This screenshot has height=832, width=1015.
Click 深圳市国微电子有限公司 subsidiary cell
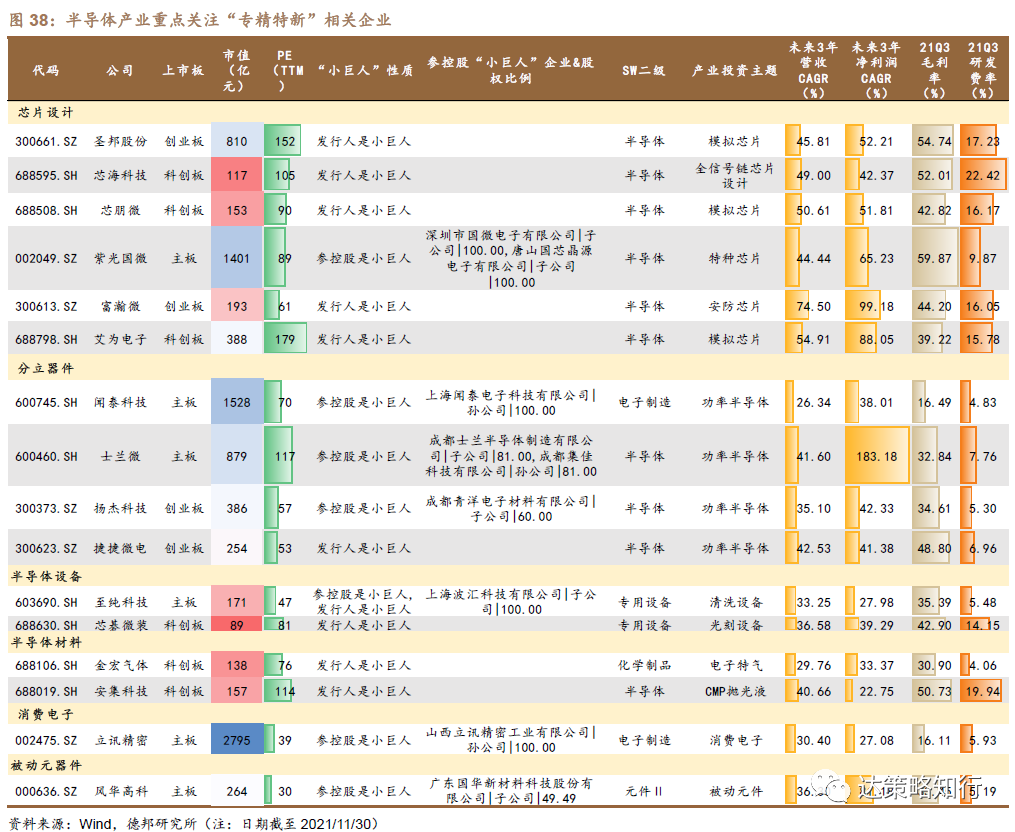coord(511,258)
